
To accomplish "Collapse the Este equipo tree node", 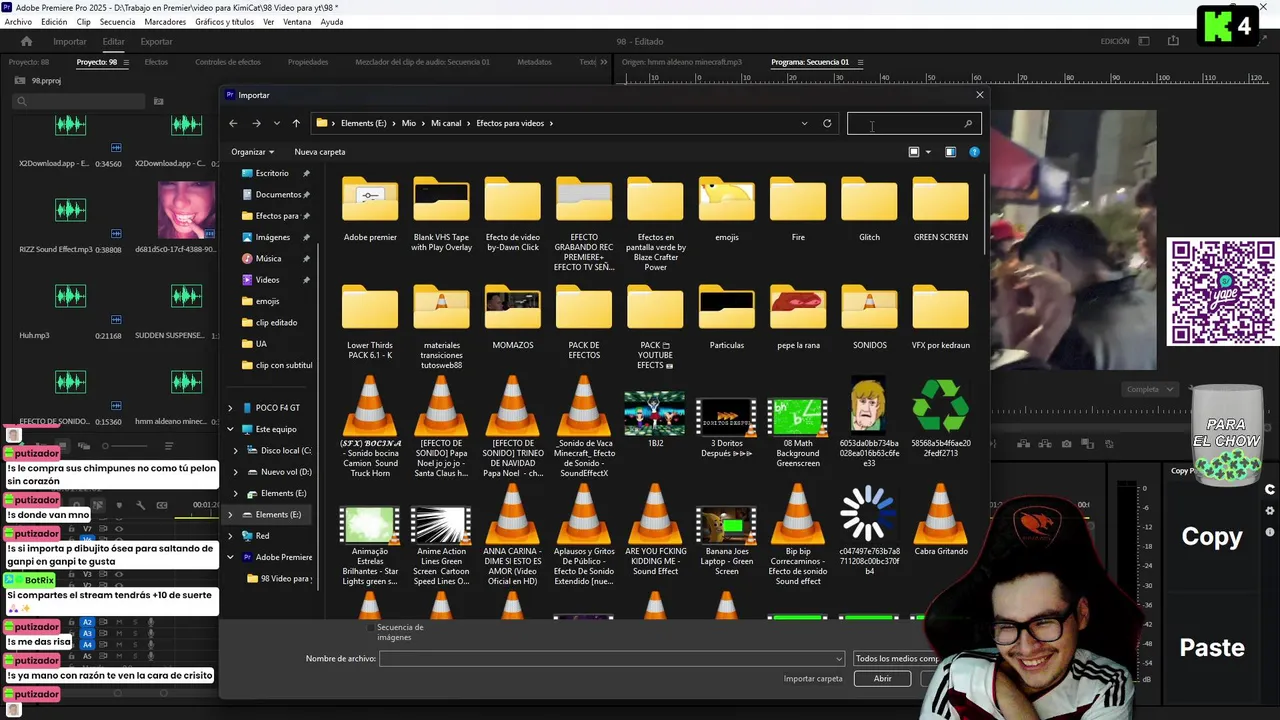I will [230, 429].
